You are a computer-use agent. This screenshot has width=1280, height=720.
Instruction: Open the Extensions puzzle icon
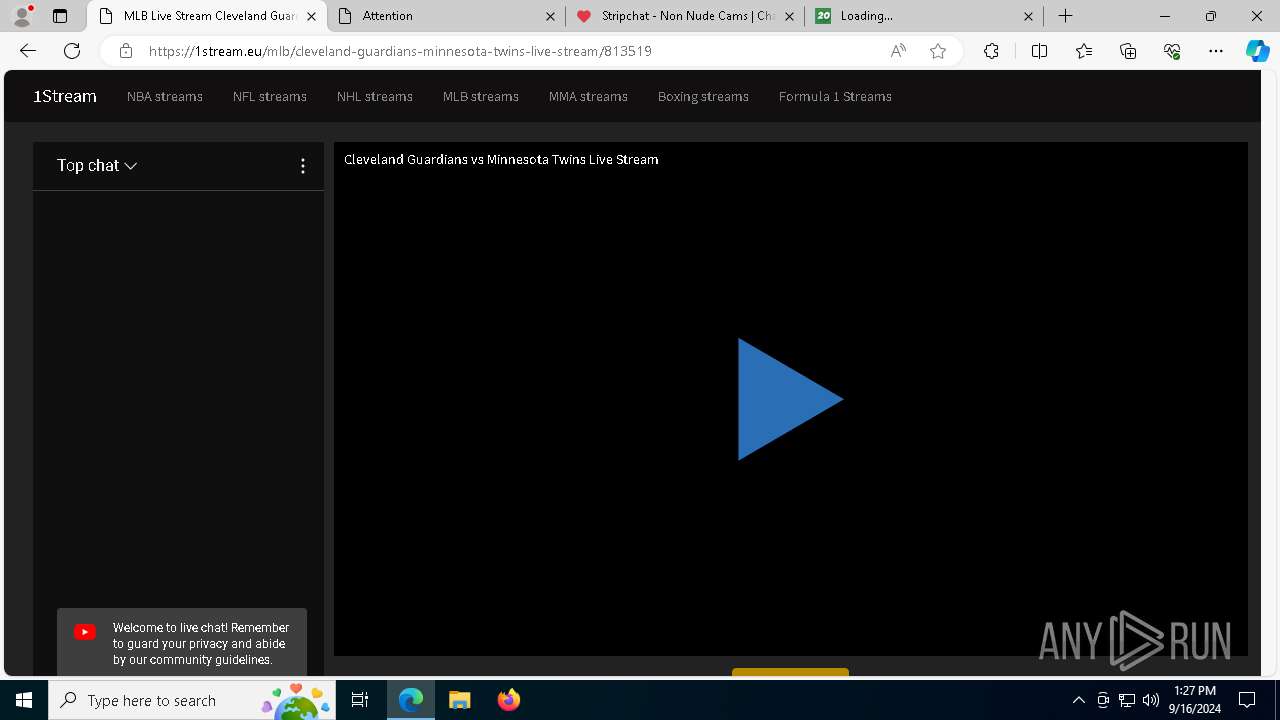tap(991, 51)
